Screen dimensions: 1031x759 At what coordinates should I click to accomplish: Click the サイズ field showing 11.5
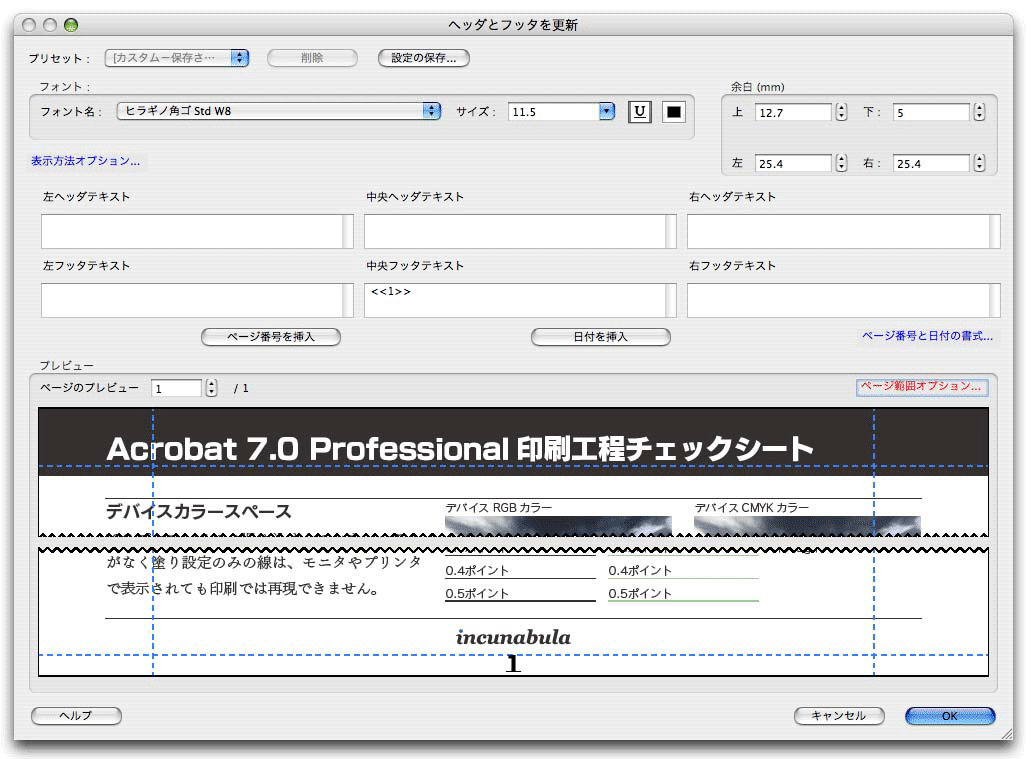point(554,112)
